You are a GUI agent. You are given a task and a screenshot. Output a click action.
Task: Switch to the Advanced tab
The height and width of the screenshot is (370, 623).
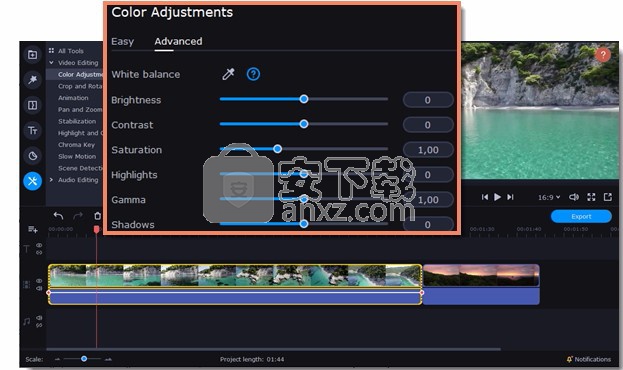[178, 41]
